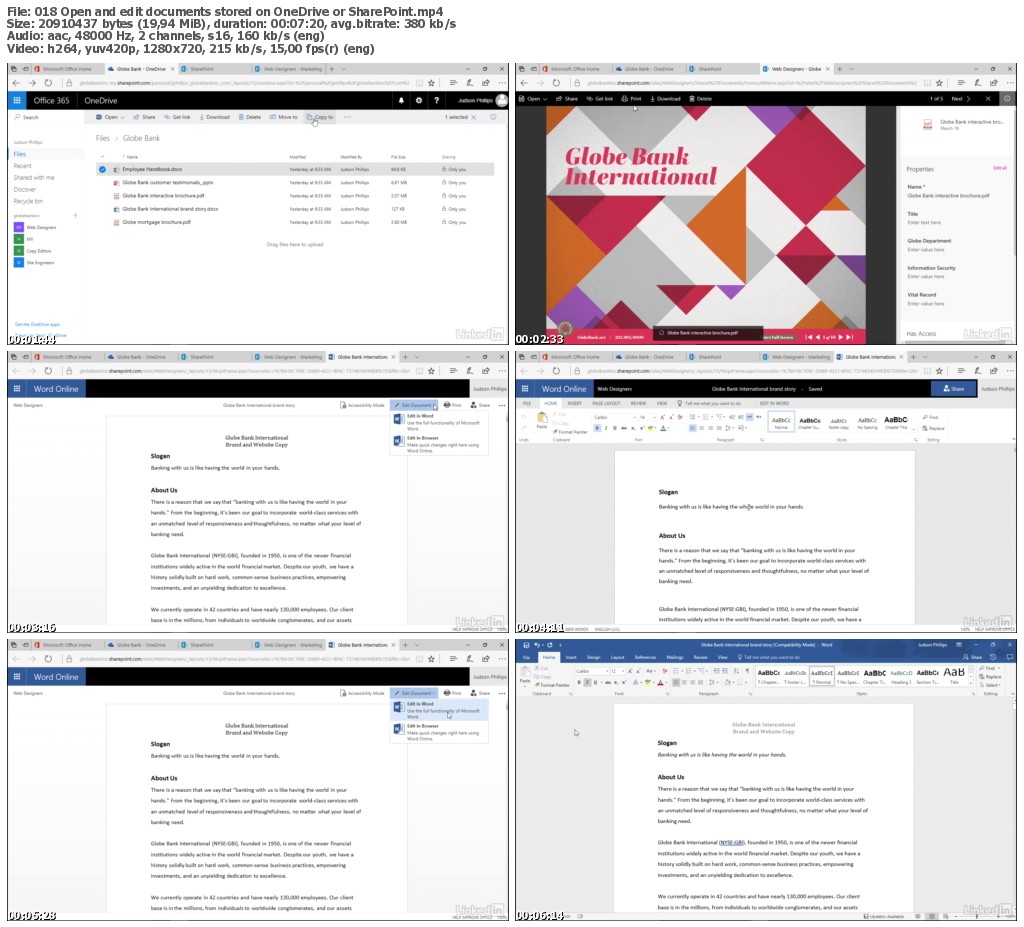Click the notifications bell in the OneDrive header

pyautogui.click(x=401, y=101)
